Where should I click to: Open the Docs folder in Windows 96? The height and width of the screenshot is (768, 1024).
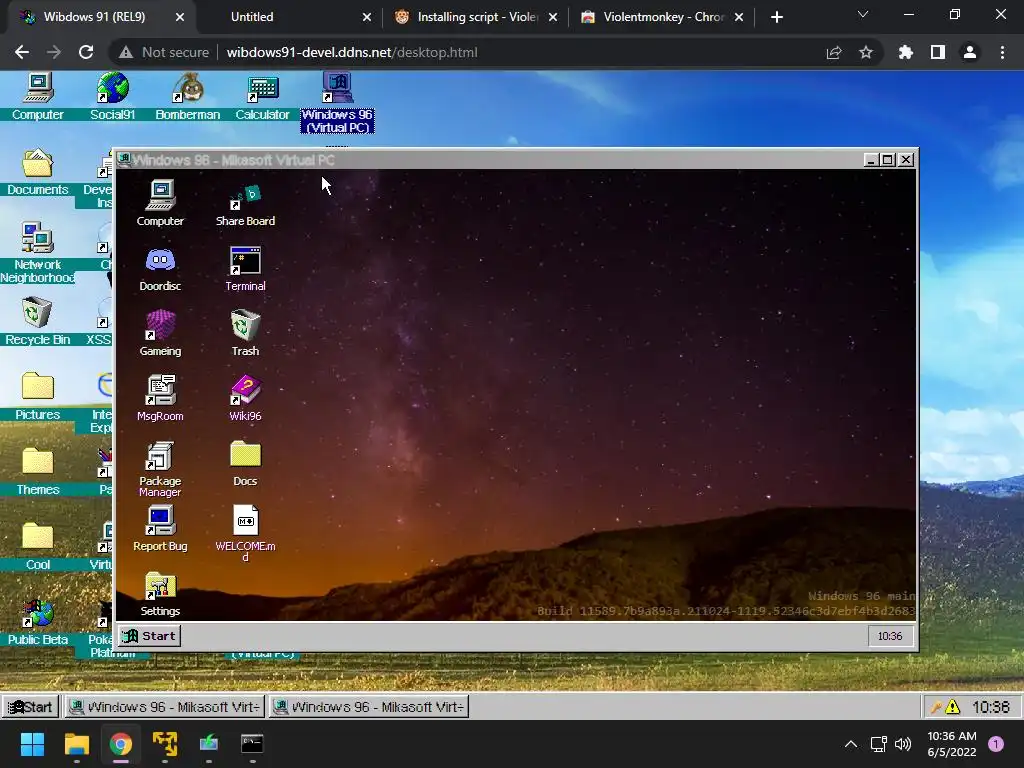coord(246,464)
